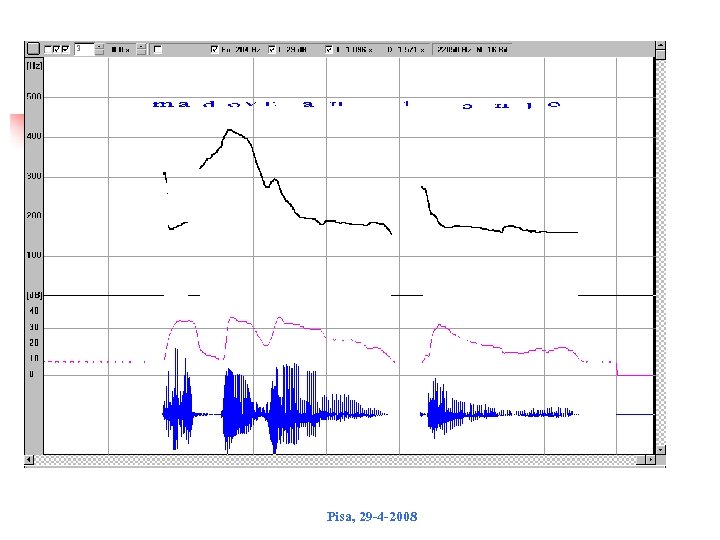
Task: Click the 500 label on Hz axis
Action: tap(34, 96)
